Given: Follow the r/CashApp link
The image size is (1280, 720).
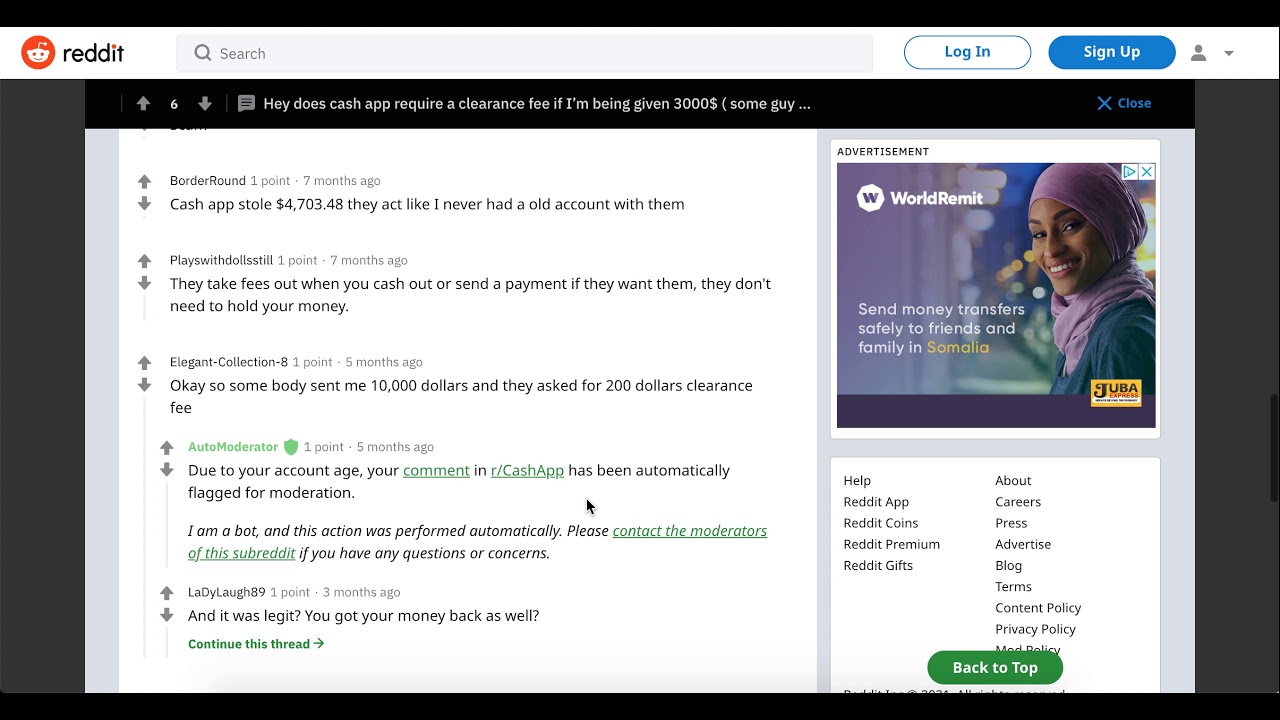Looking at the screenshot, I should pyautogui.click(x=527, y=470).
